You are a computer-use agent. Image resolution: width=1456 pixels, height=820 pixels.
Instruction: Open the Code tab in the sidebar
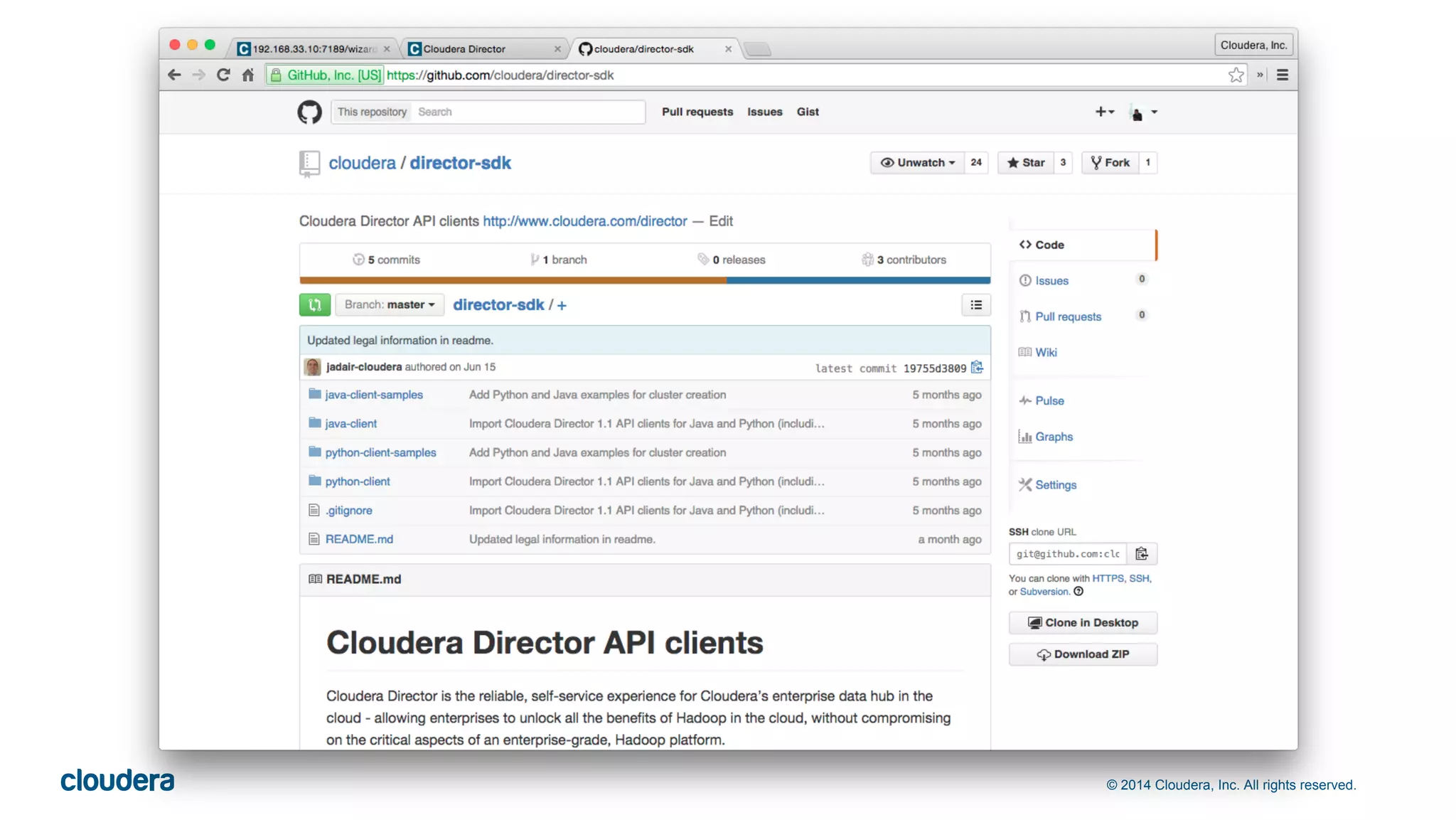[1083, 245]
